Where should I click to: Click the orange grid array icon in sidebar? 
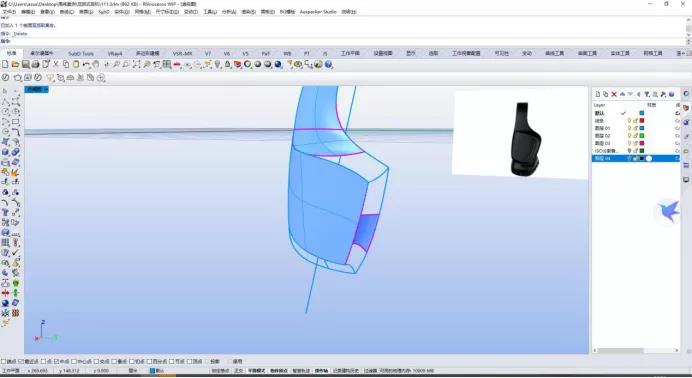tap(15, 313)
